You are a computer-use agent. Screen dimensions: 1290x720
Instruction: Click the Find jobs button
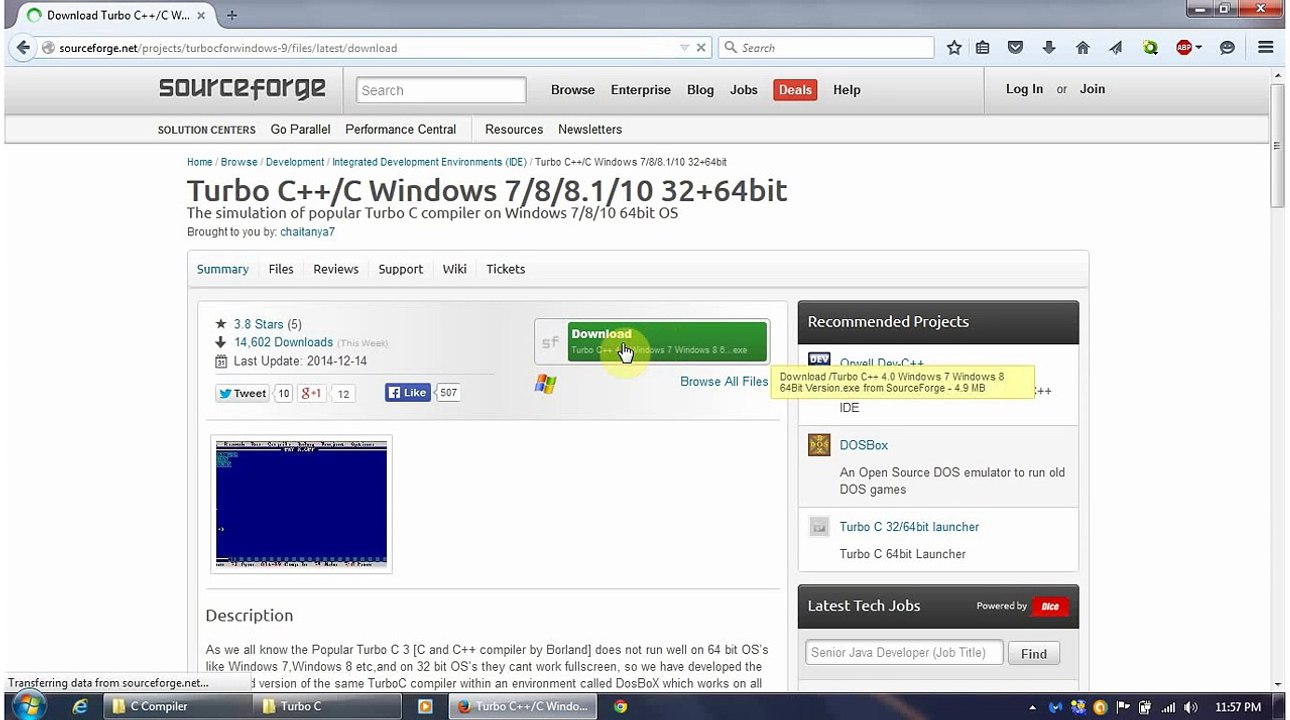[1034, 654]
